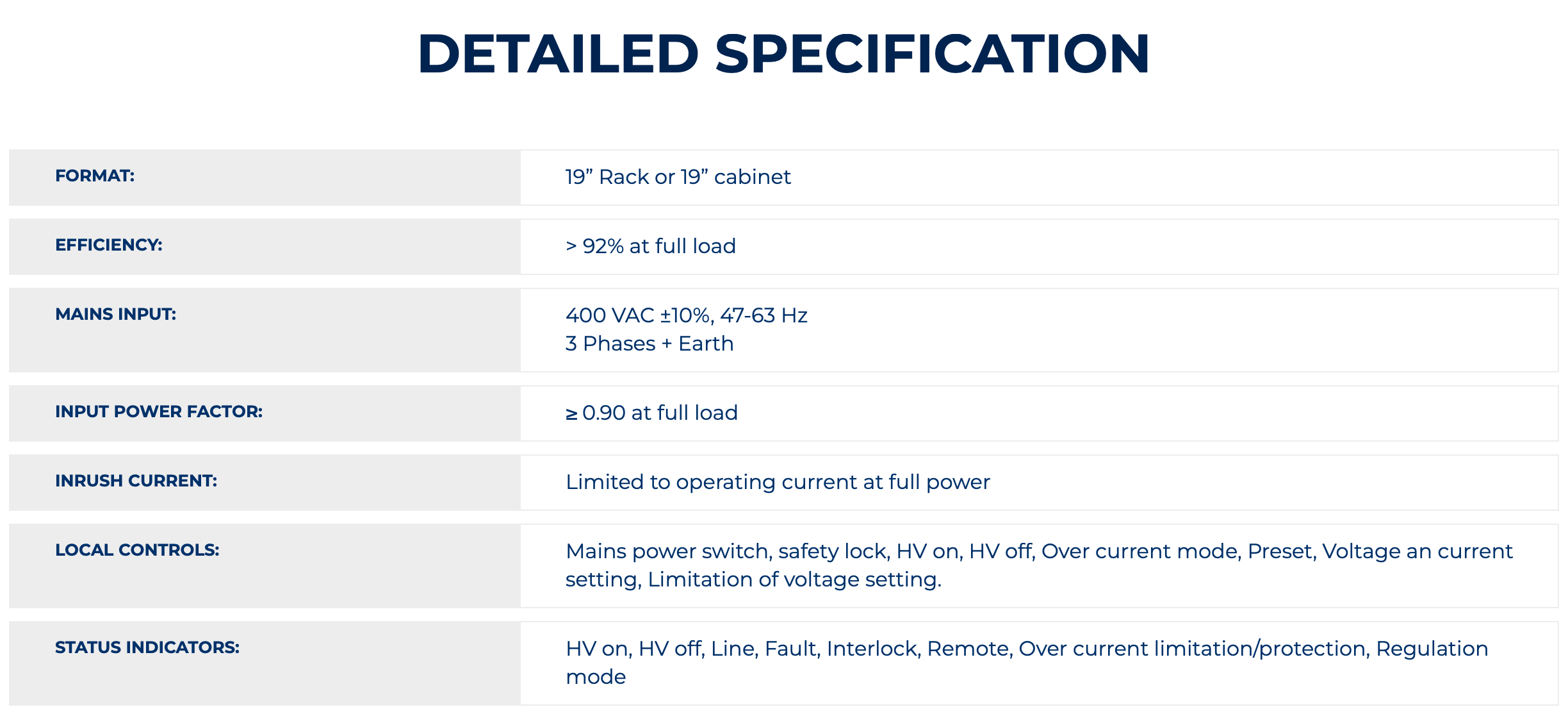The image size is (1568, 714).
Task: Click the 19" Rack or 19" cabinet text
Action: pyautogui.click(x=678, y=177)
